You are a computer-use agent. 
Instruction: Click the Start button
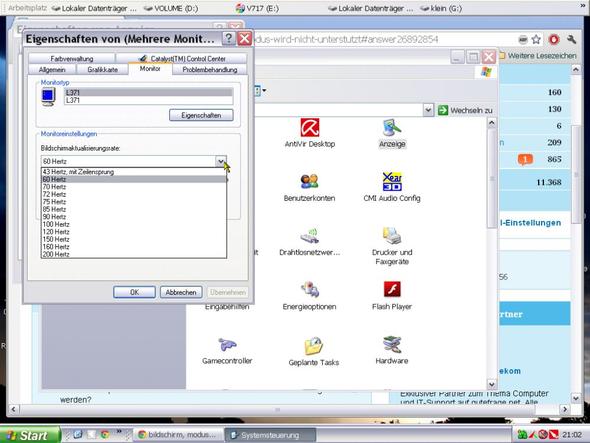pyautogui.click(x=29, y=435)
